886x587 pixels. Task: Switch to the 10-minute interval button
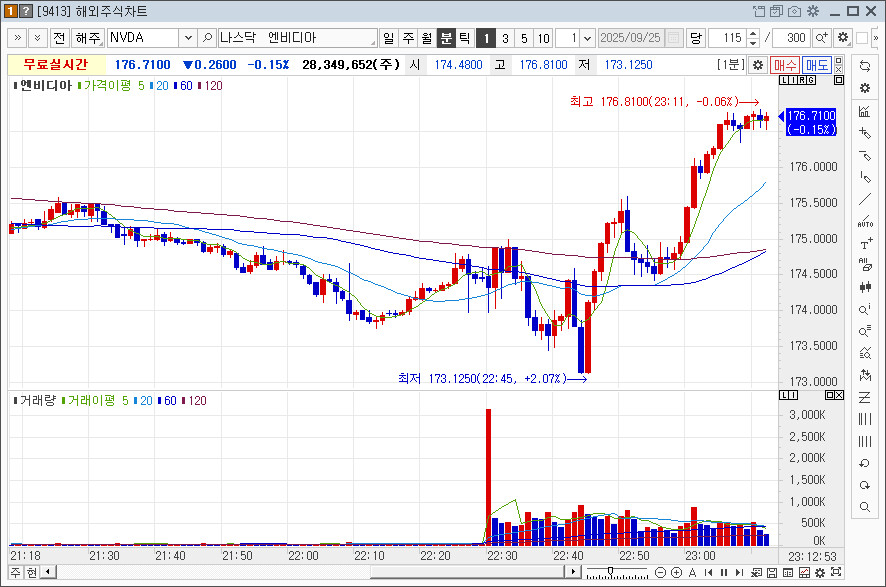click(x=543, y=38)
